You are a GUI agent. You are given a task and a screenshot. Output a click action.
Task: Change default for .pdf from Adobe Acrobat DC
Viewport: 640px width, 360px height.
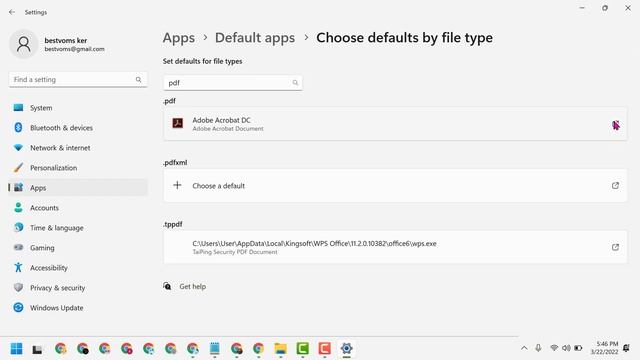pos(395,124)
